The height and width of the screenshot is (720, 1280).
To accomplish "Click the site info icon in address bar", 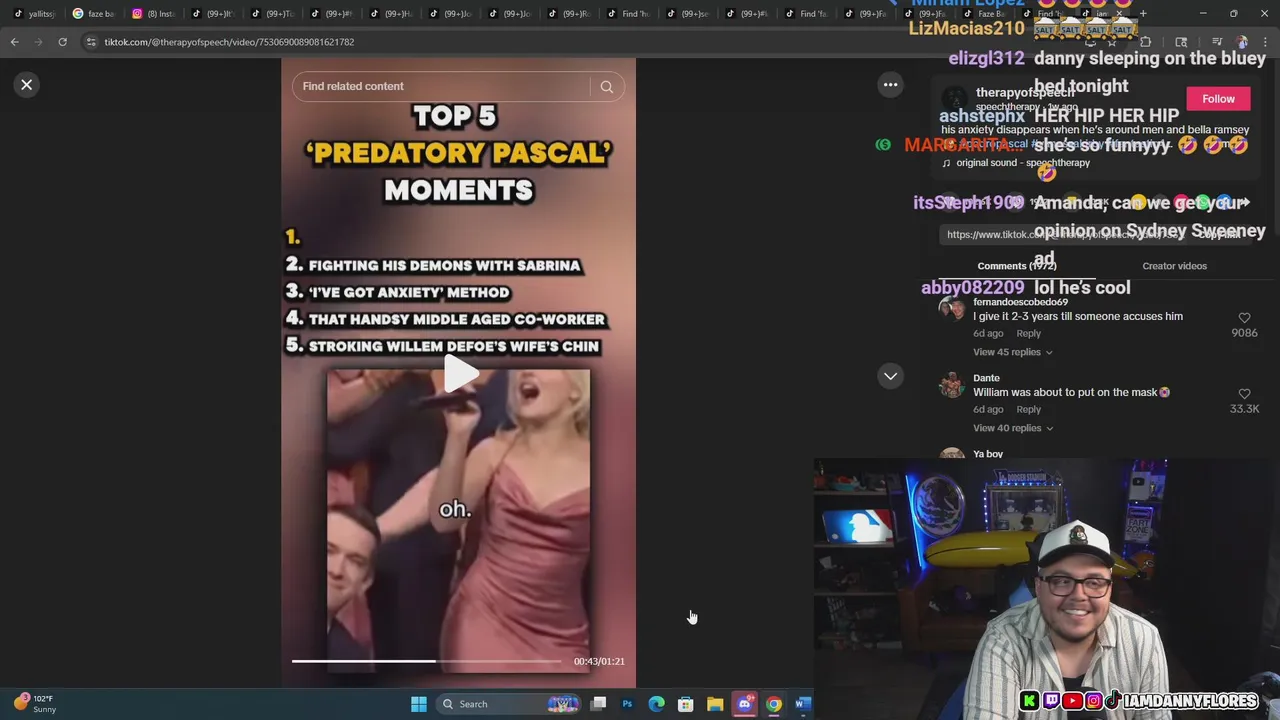I will (x=91, y=42).
